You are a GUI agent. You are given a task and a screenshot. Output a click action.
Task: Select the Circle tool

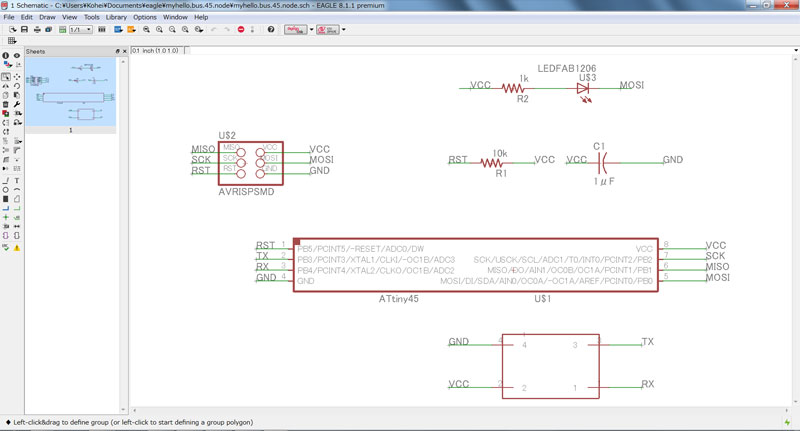(x=6, y=190)
